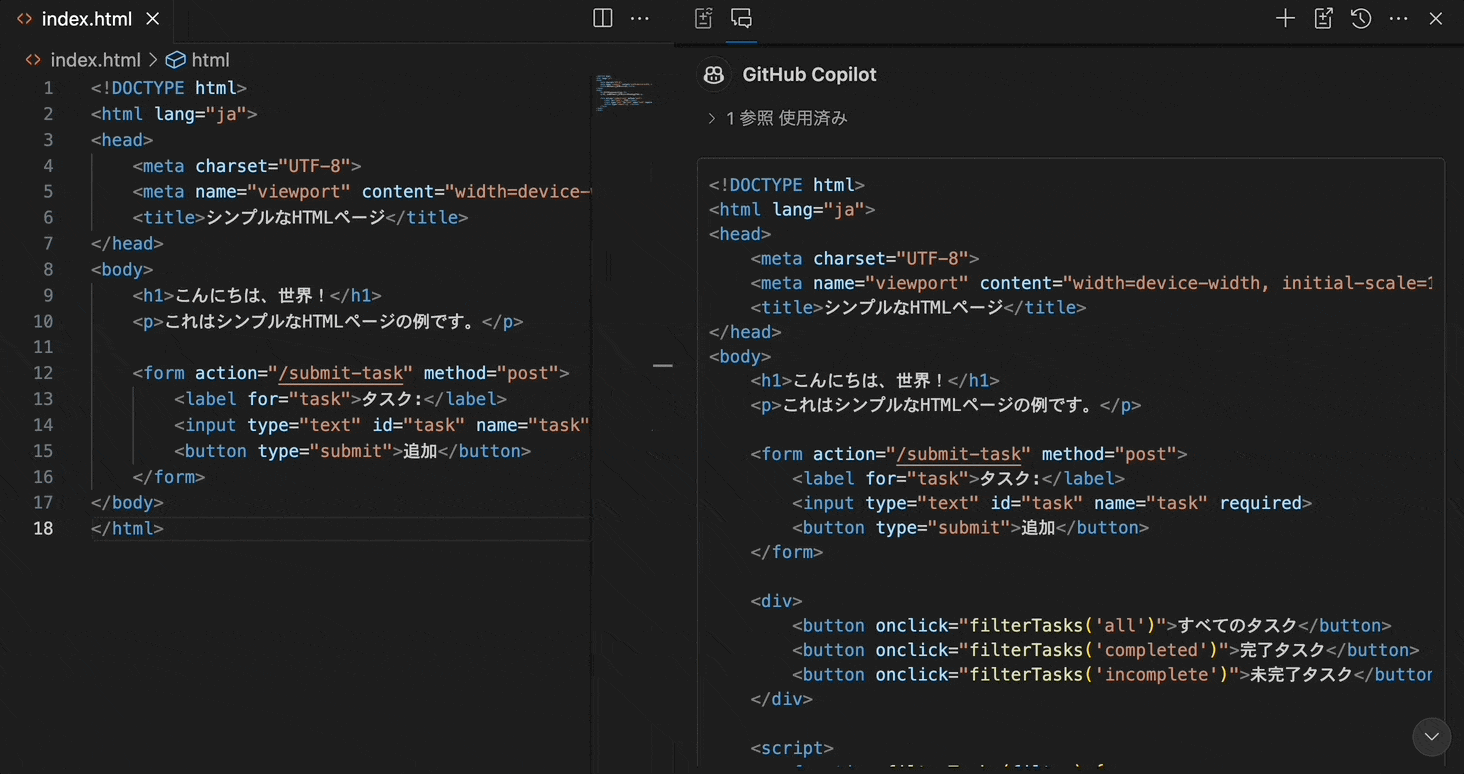Split the editor to the right
The width and height of the screenshot is (1464, 774).
pyautogui.click(x=602, y=18)
